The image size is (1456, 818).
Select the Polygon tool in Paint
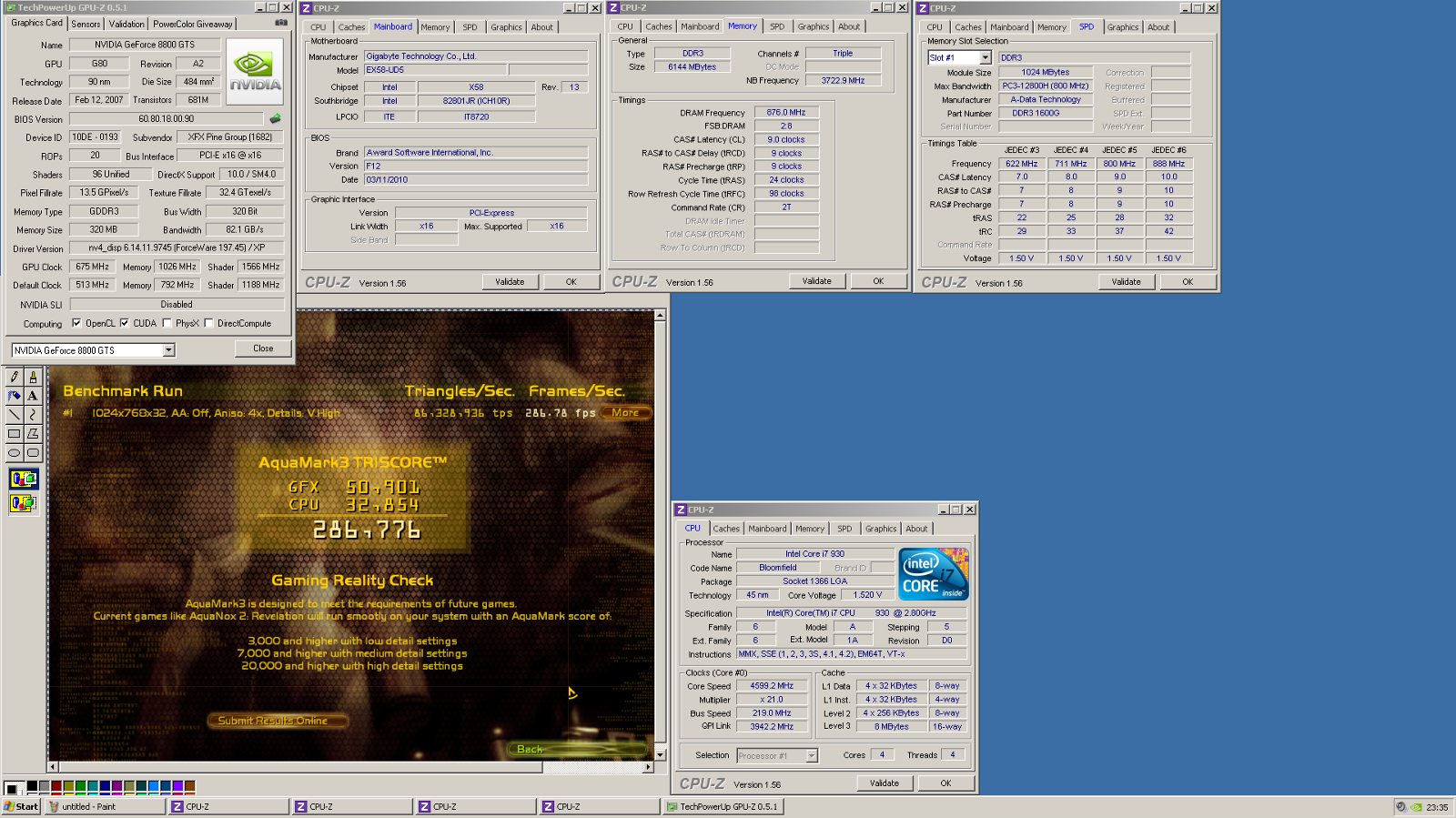[33, 434]
